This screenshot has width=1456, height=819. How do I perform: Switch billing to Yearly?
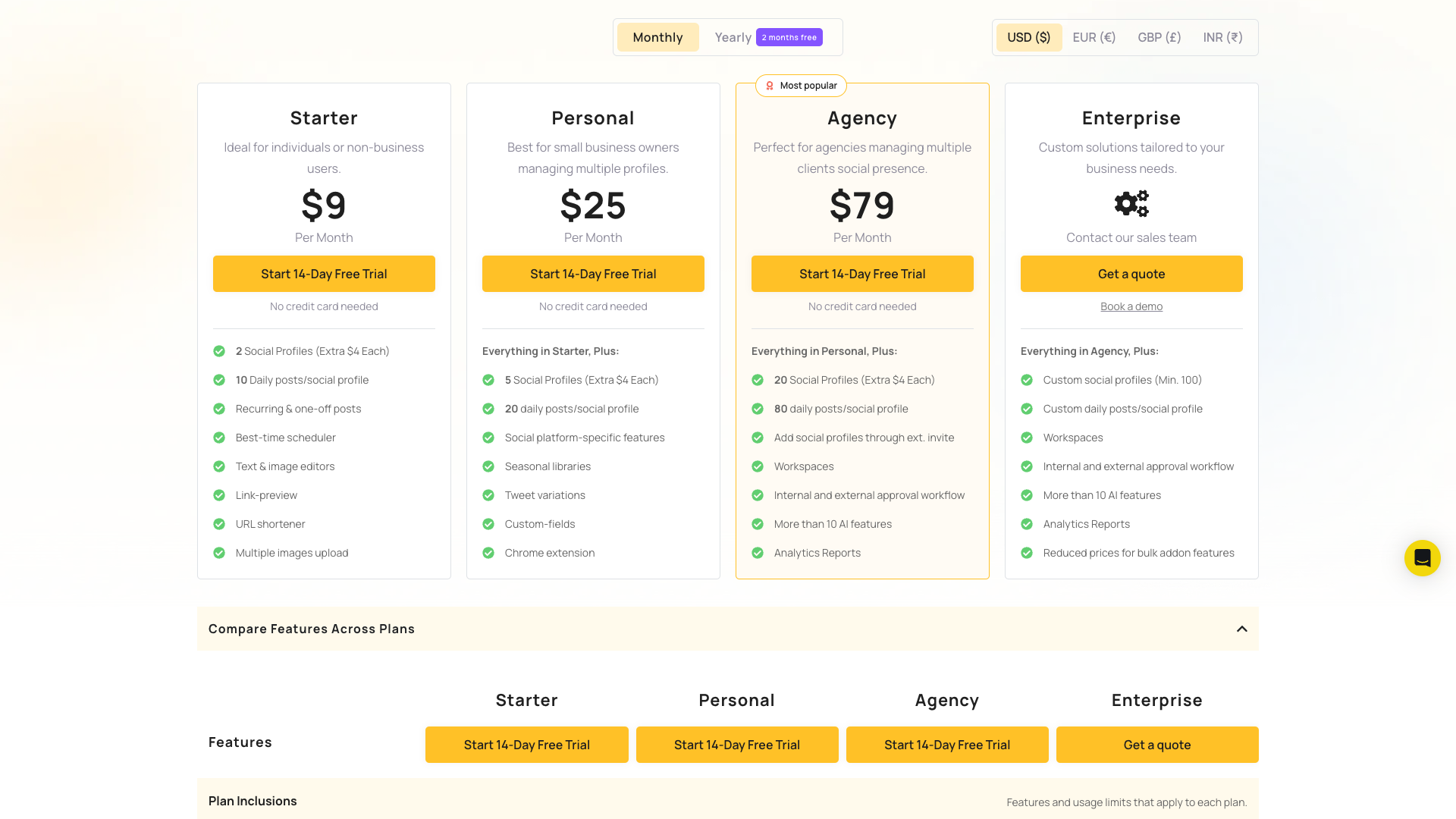click(x=732, y=36)
